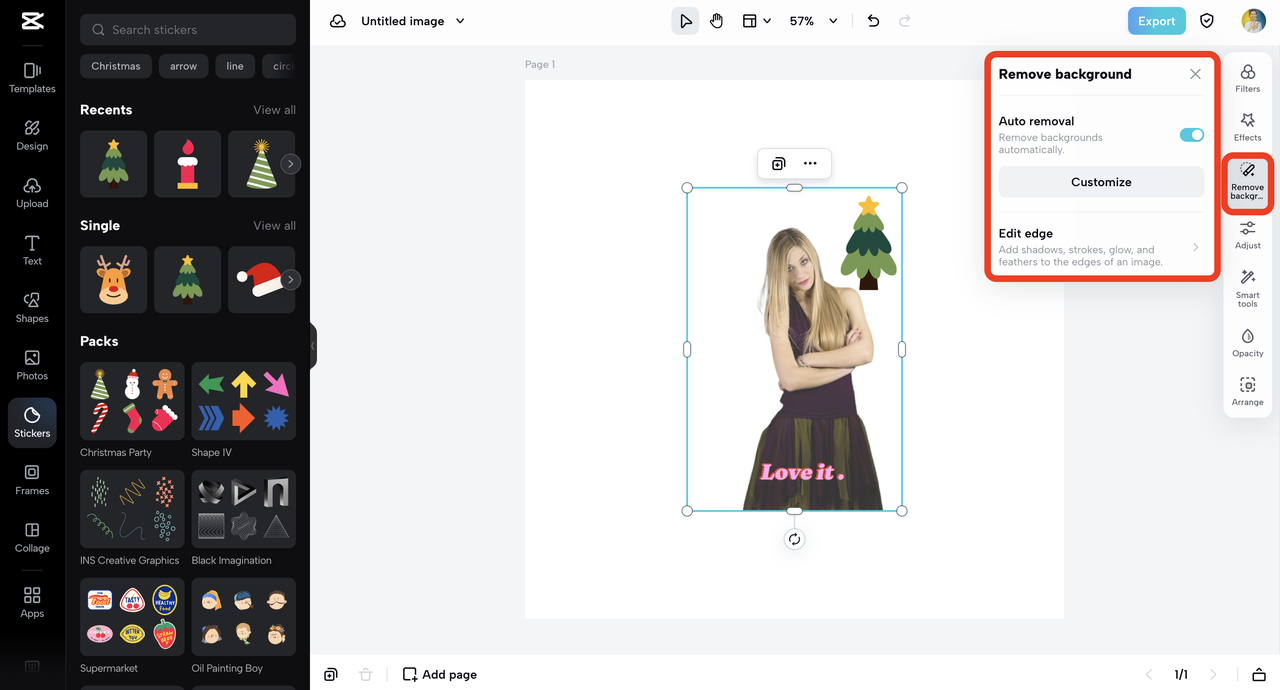The width and height of the screenshot is (1280, 690).
Task: Open the Shape IV sticker pack
Action: pos(244,401)
